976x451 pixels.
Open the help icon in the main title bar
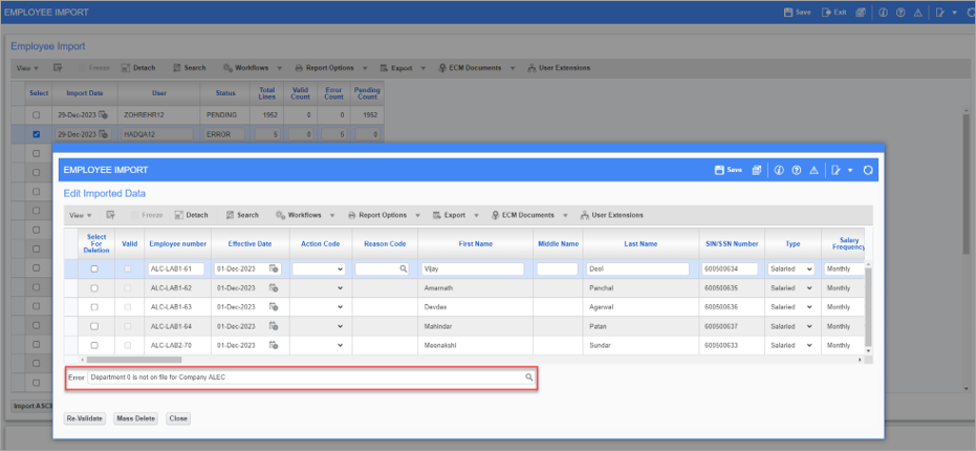tap(900, 12)
